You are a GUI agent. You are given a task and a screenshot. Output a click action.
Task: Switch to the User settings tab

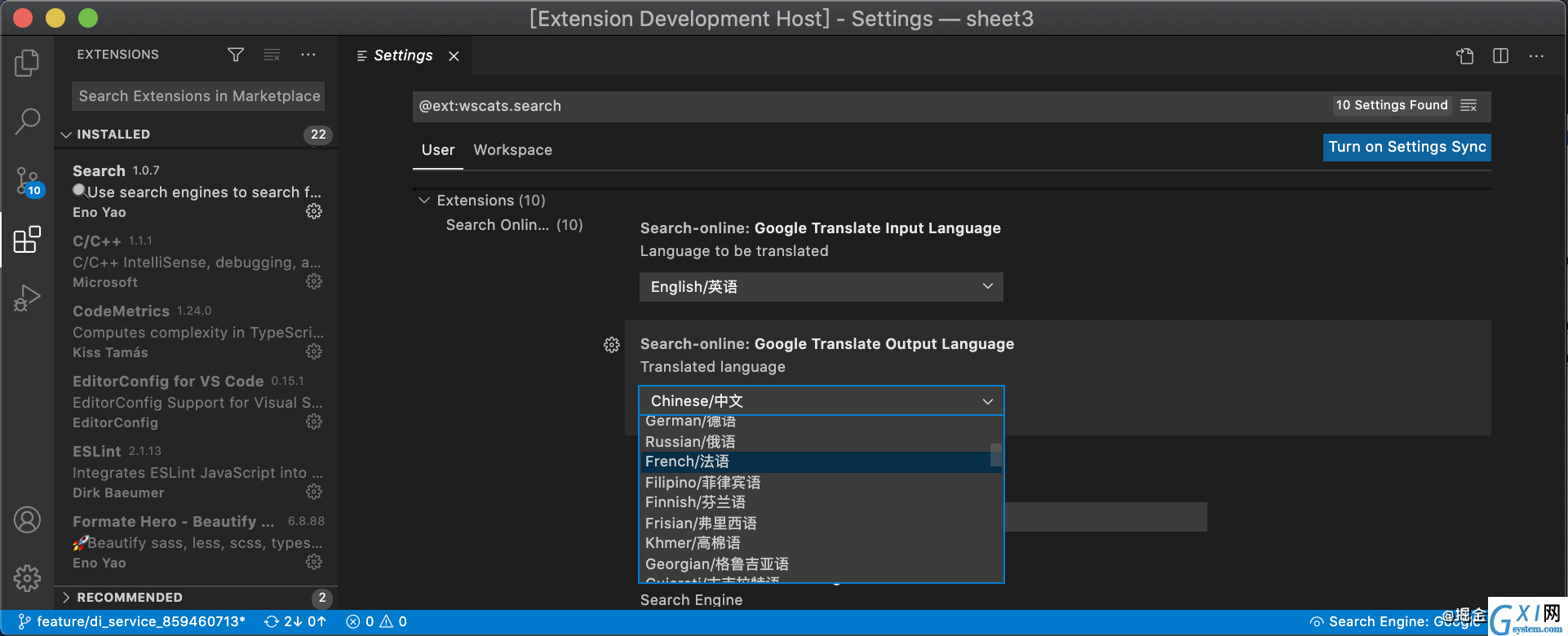438,150
